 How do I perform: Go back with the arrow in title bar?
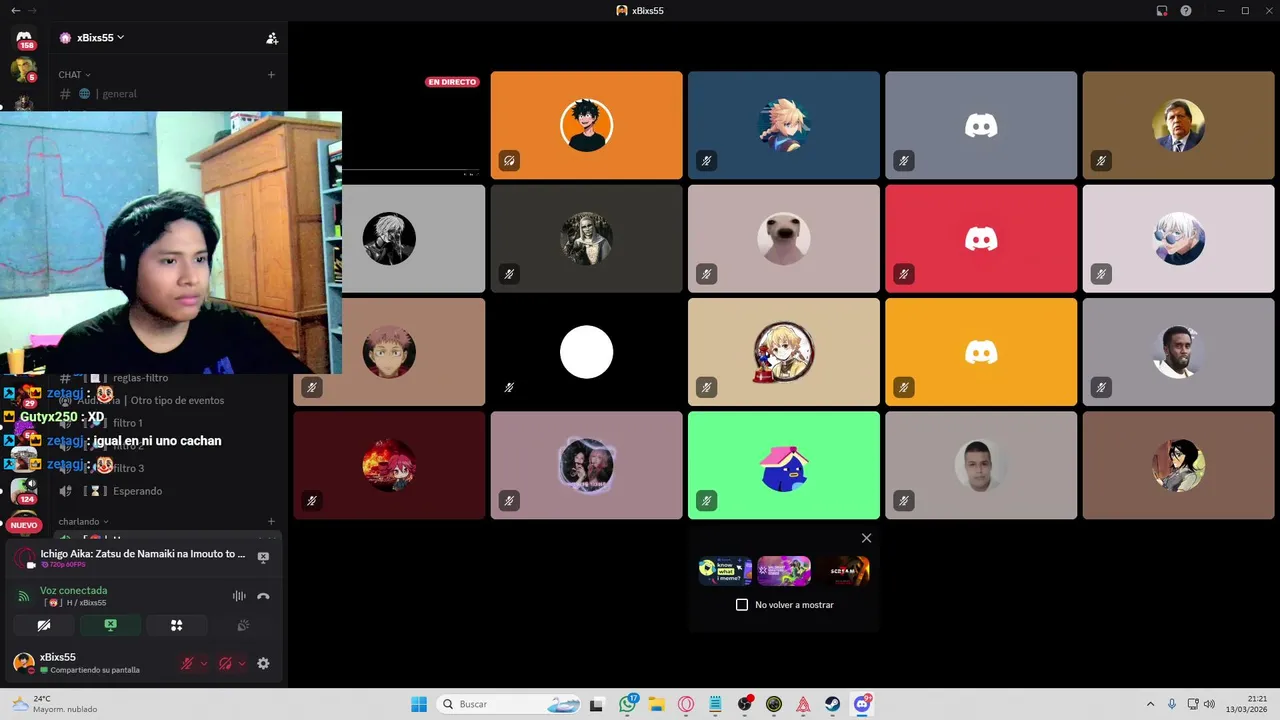coord(15,10)
